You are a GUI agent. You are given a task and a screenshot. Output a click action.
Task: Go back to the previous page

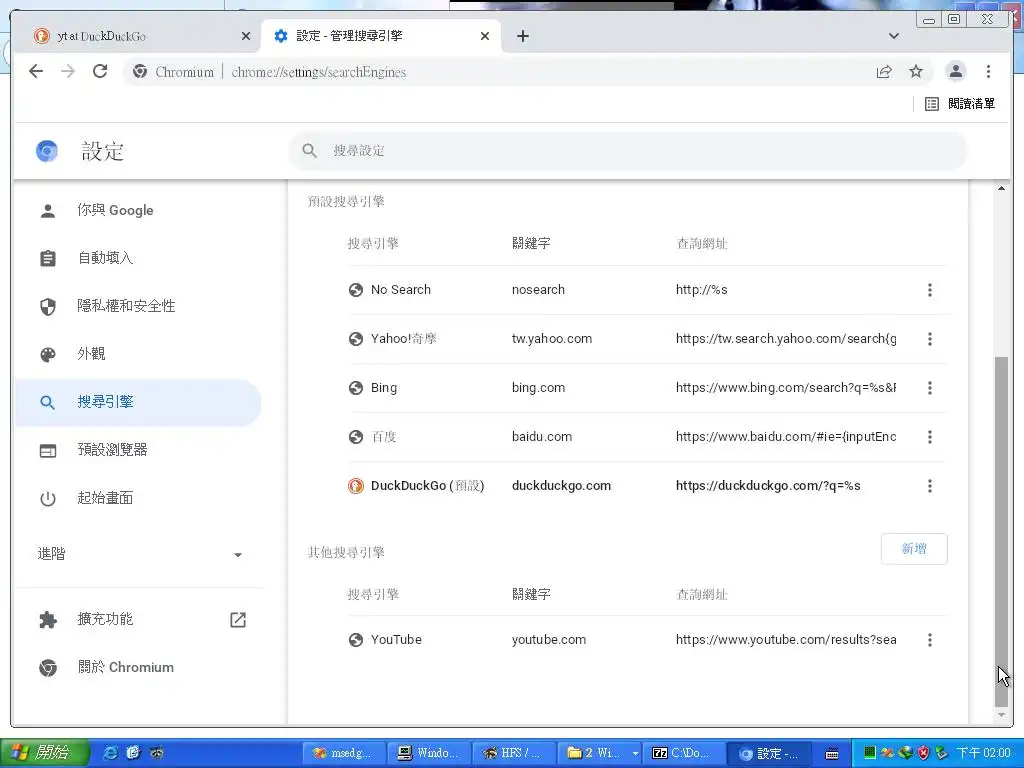[x=36, y=71]
